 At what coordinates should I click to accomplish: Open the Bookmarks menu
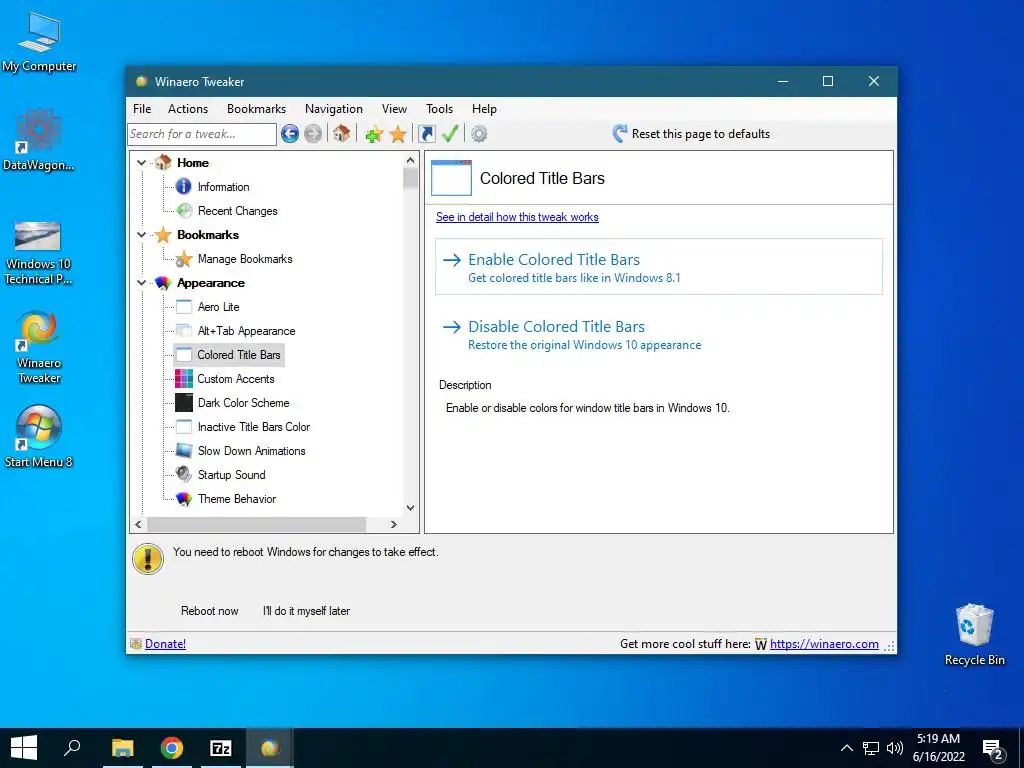point(257,109)
